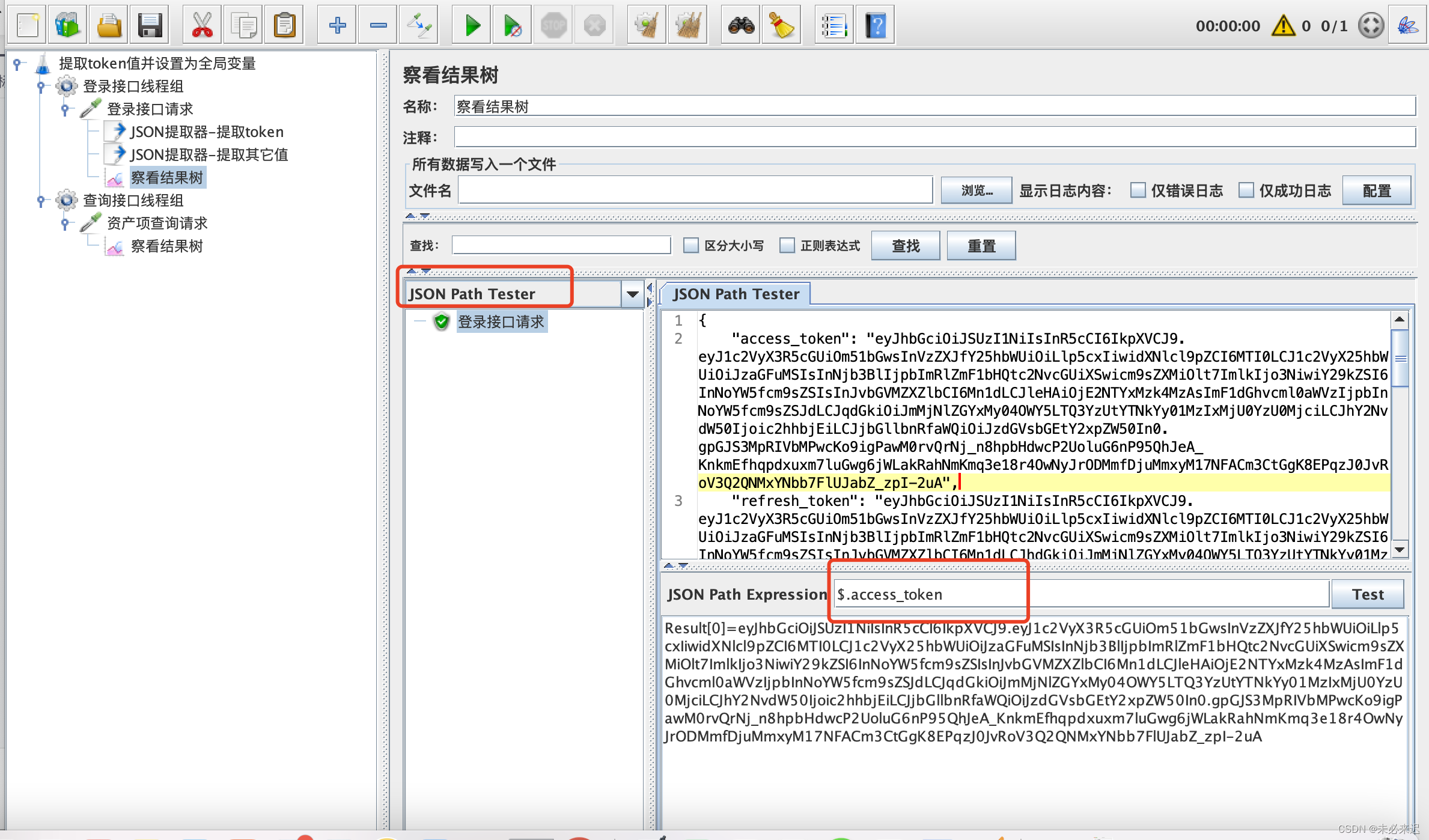Screen dimensions: 1429x840
Task: Click the JSON Path Expression input field
Action: [x=1080, y=594]
